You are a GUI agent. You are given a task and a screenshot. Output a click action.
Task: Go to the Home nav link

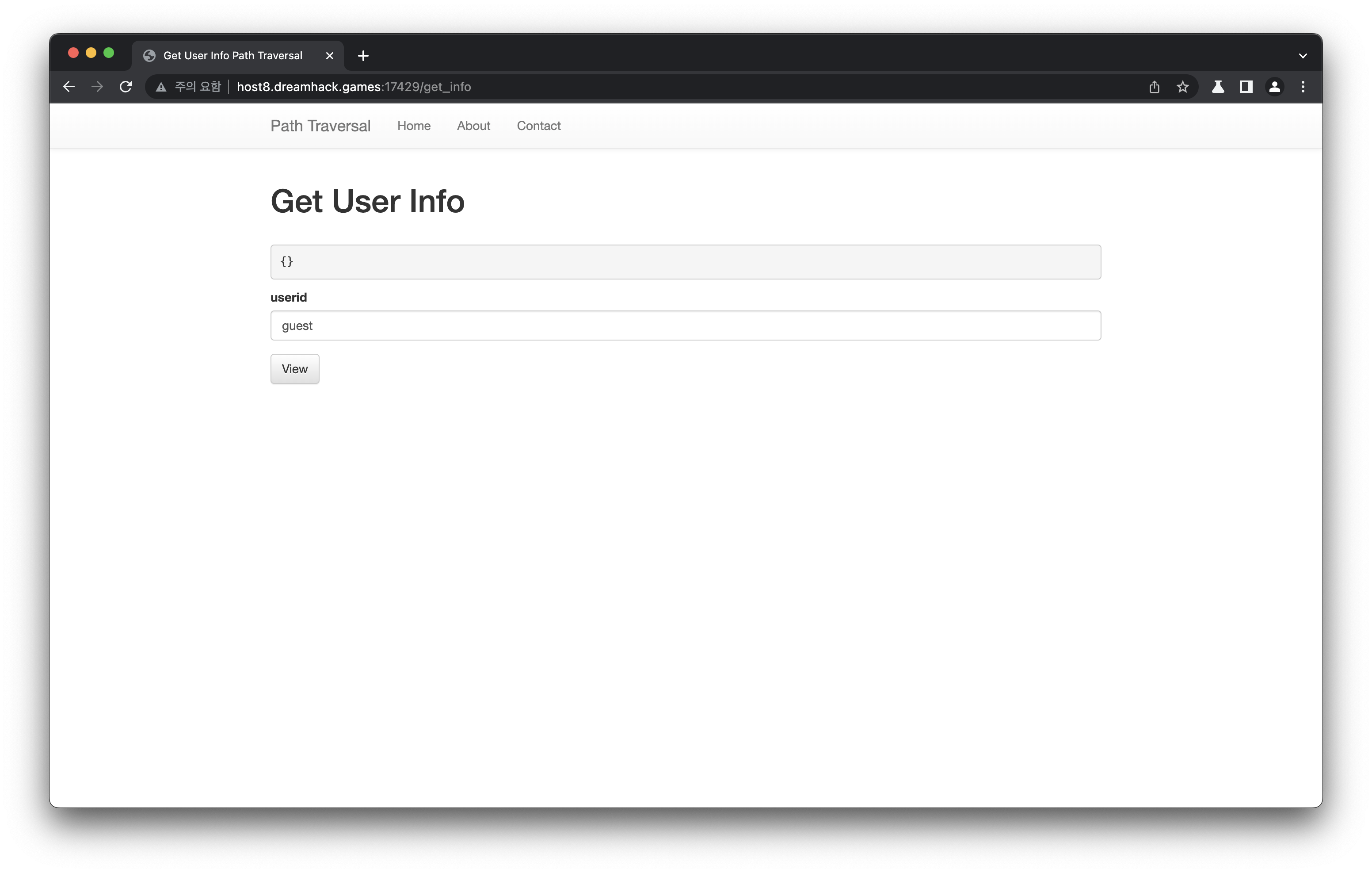point(414,126)
